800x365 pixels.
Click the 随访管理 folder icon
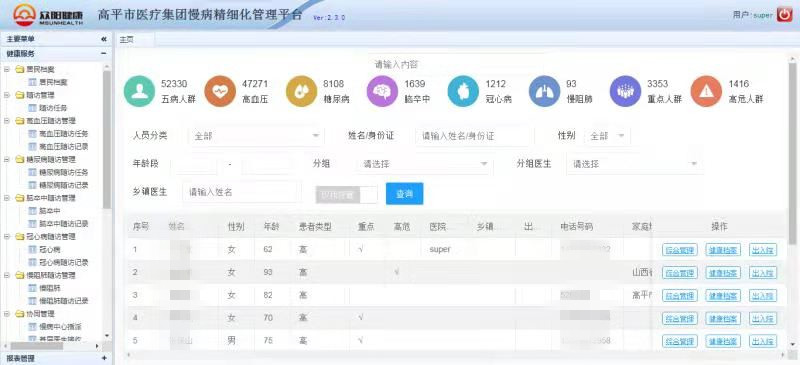(20, 95)
